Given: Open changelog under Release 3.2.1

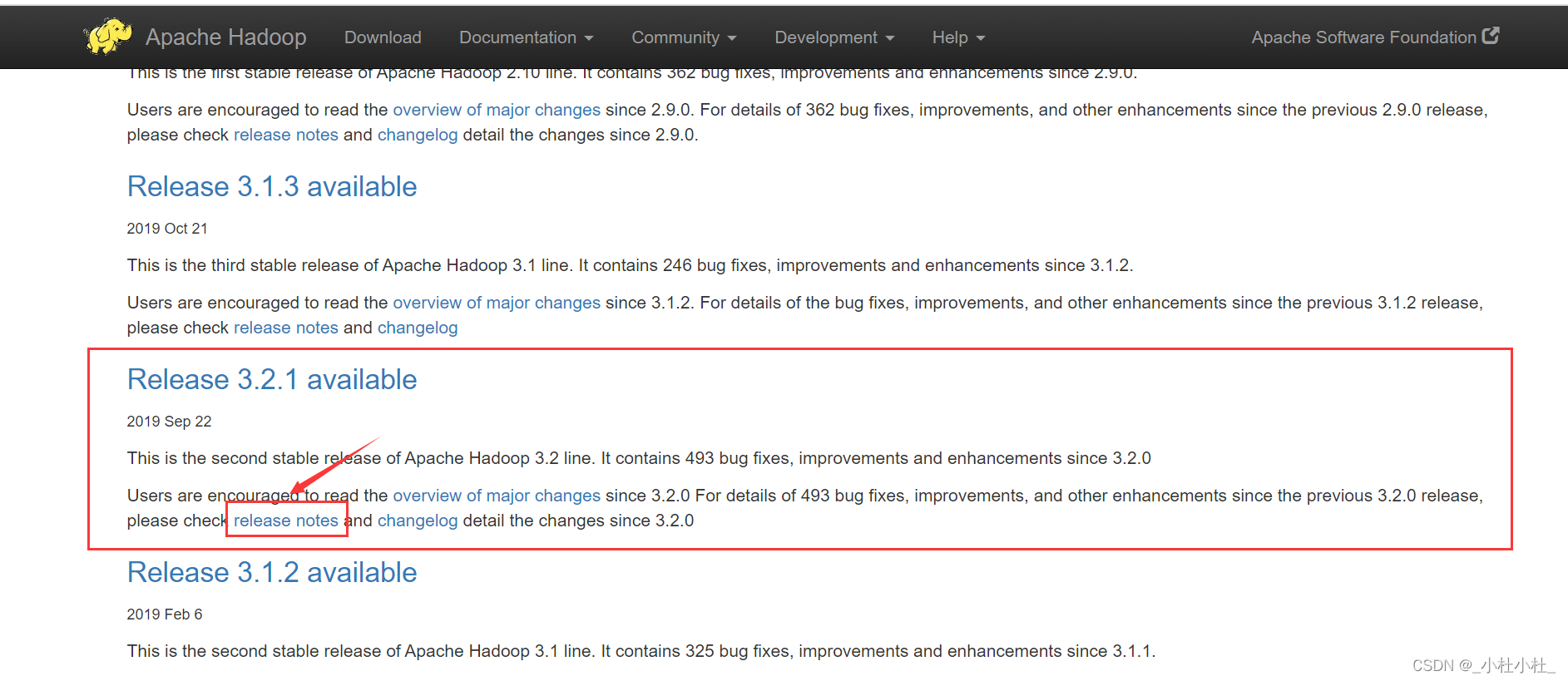Looking at the screenshot, I should [x=418, y=521].
